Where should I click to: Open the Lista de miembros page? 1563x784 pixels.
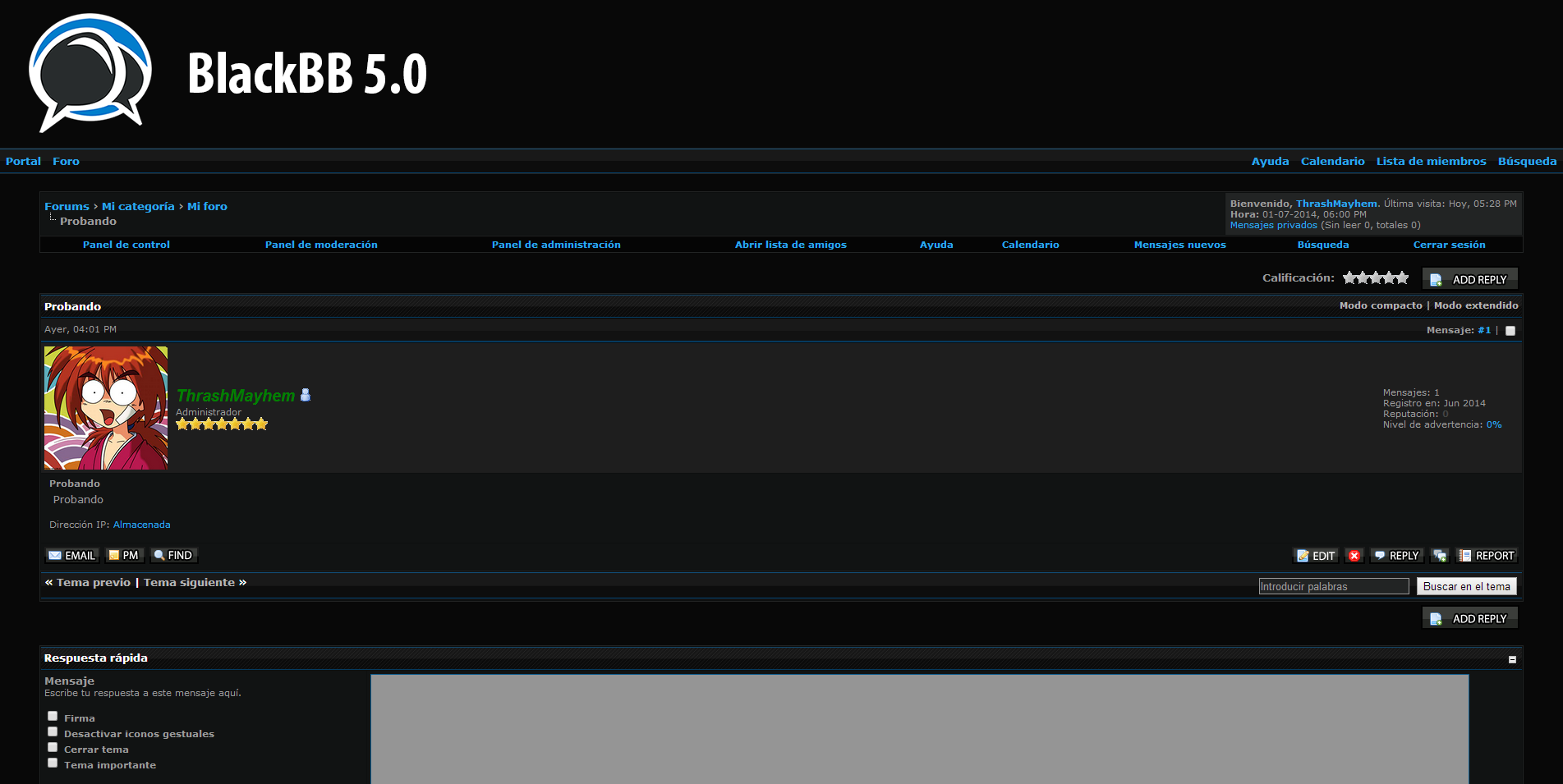click(1431, 161)
